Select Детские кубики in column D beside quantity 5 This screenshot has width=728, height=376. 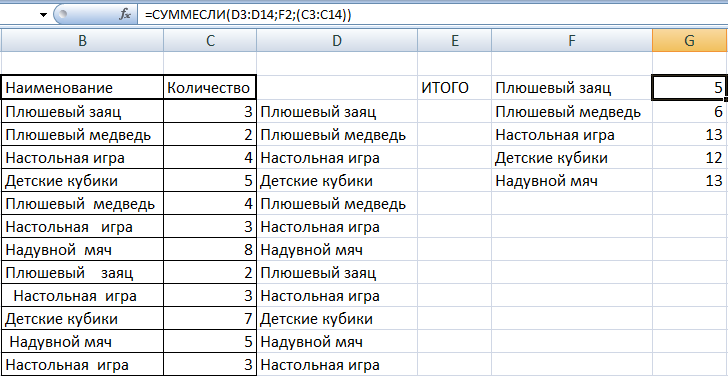(337, 181)
